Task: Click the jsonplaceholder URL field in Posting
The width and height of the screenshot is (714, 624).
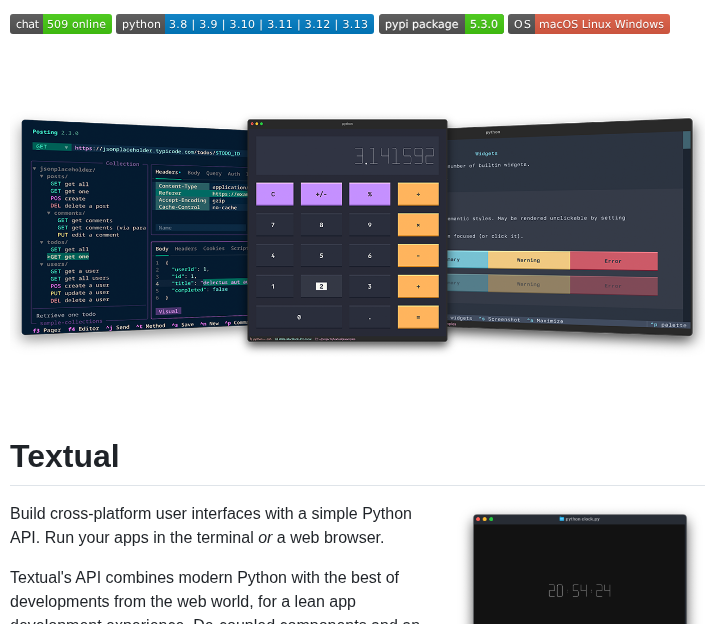Action: point(158,150)
